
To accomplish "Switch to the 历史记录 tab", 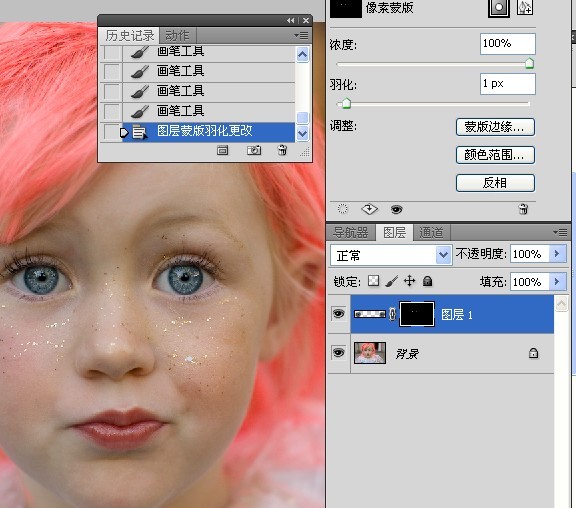I will 129,36.
